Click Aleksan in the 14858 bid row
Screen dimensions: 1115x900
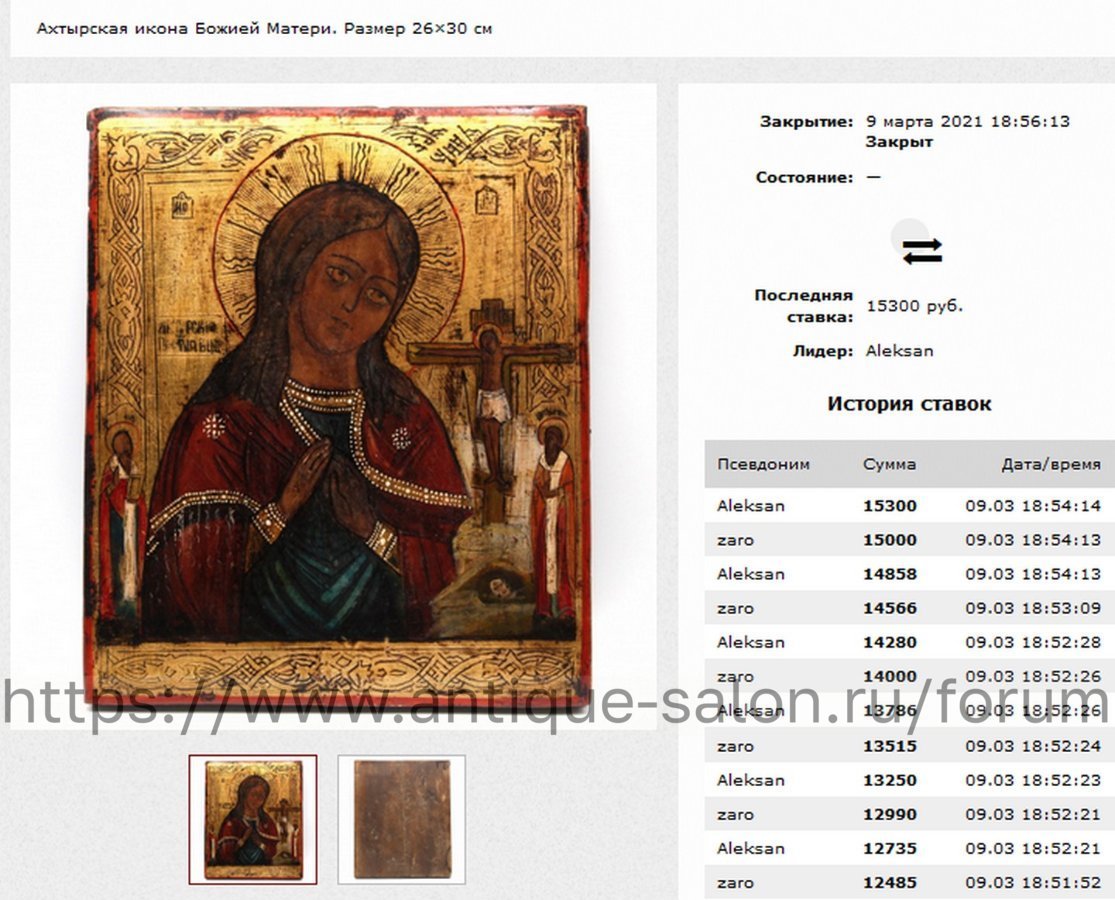pyautogui.click(x=751, y=574)
